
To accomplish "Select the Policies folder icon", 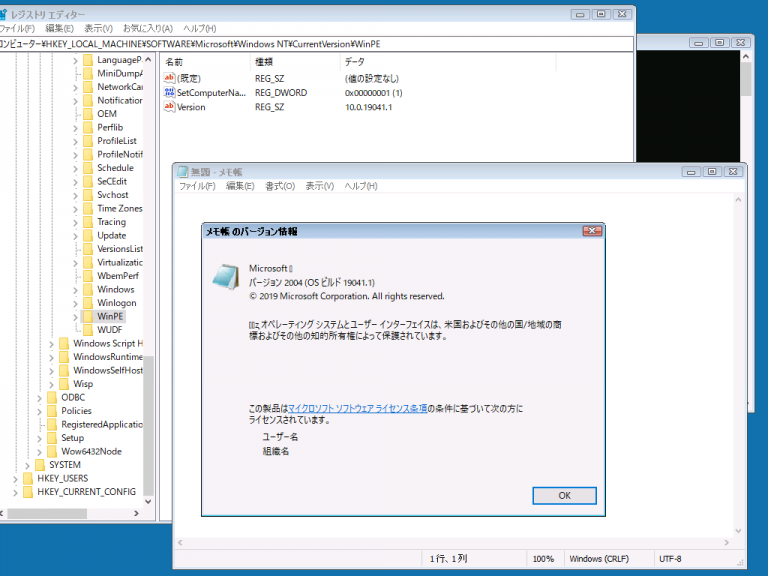I will (x=52, y=410).
